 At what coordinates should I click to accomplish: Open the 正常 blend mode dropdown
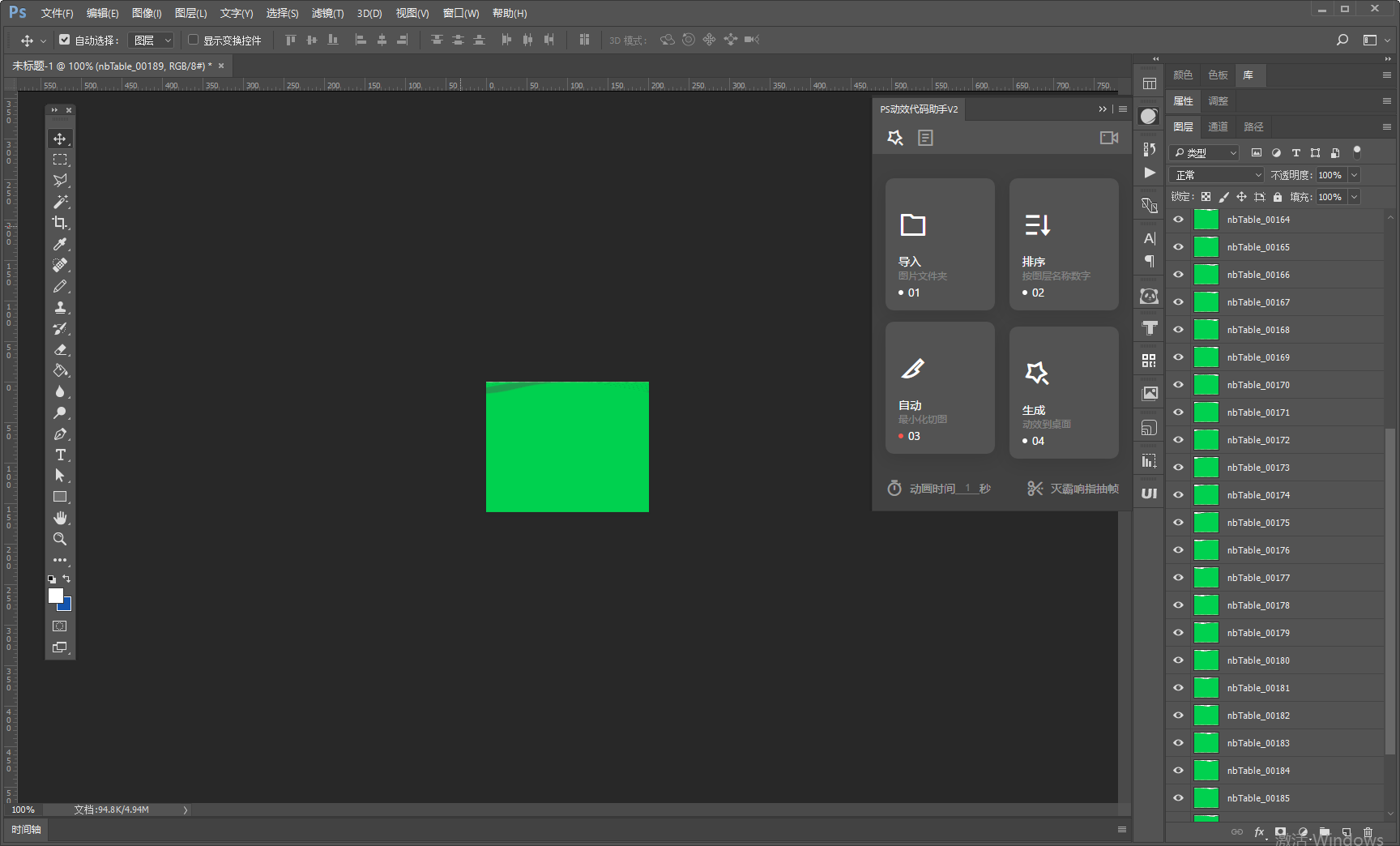pos(1216,175)
